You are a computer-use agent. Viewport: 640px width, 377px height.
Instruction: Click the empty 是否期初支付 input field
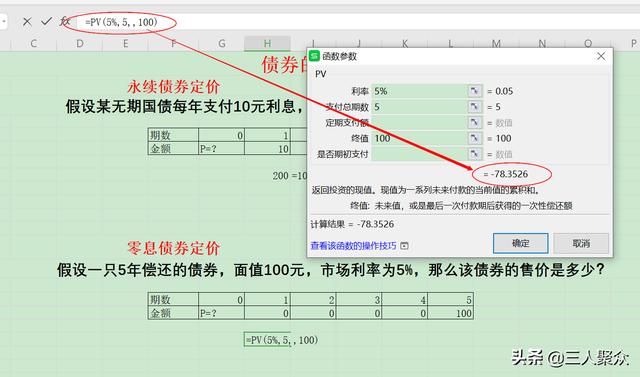pyautogui.click(x=419, y=154)
